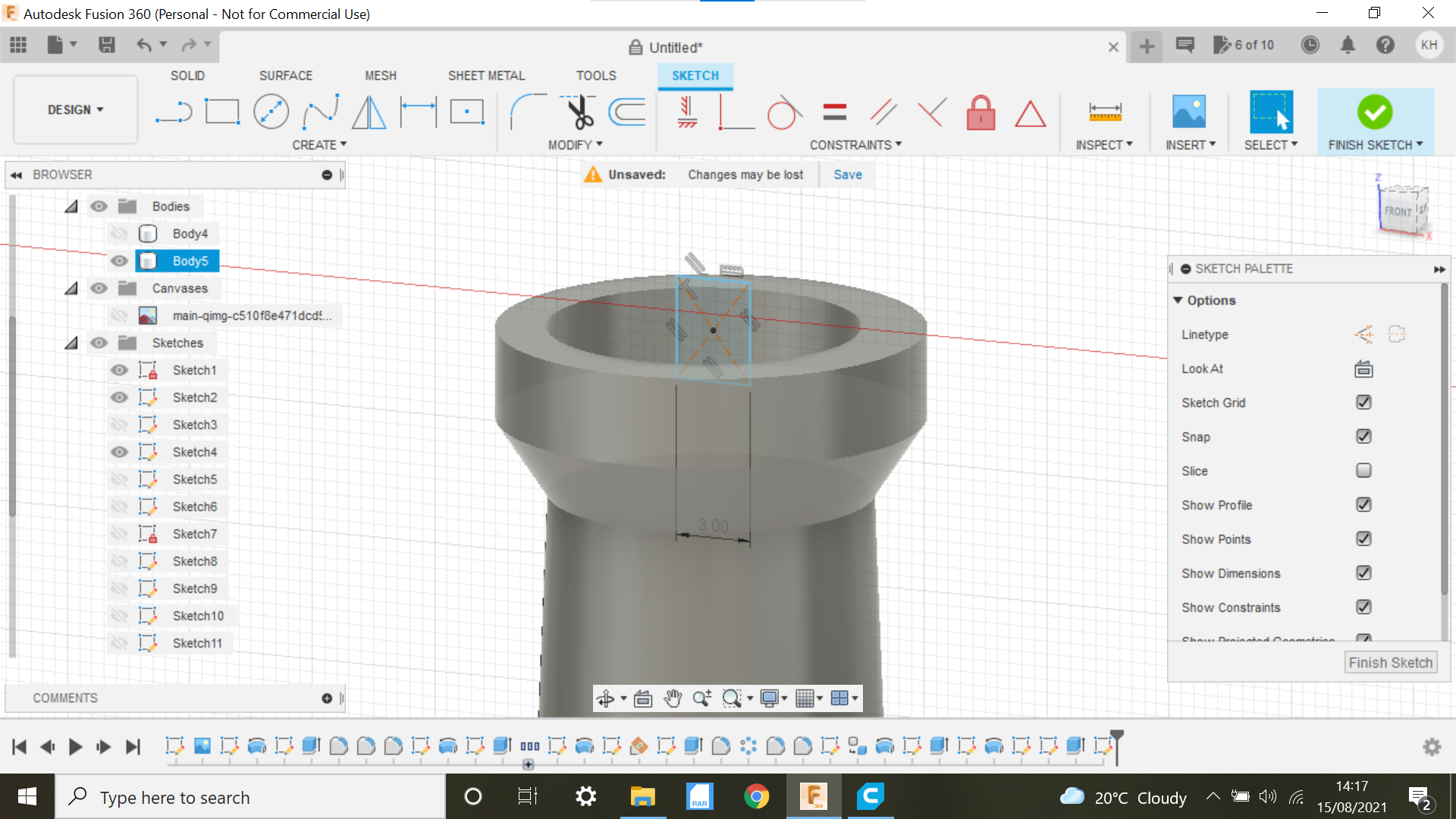1456x819 pixels.
Task: Open the CONSTRAINTS dropdown menu
Action: click(x=855, y=145)
